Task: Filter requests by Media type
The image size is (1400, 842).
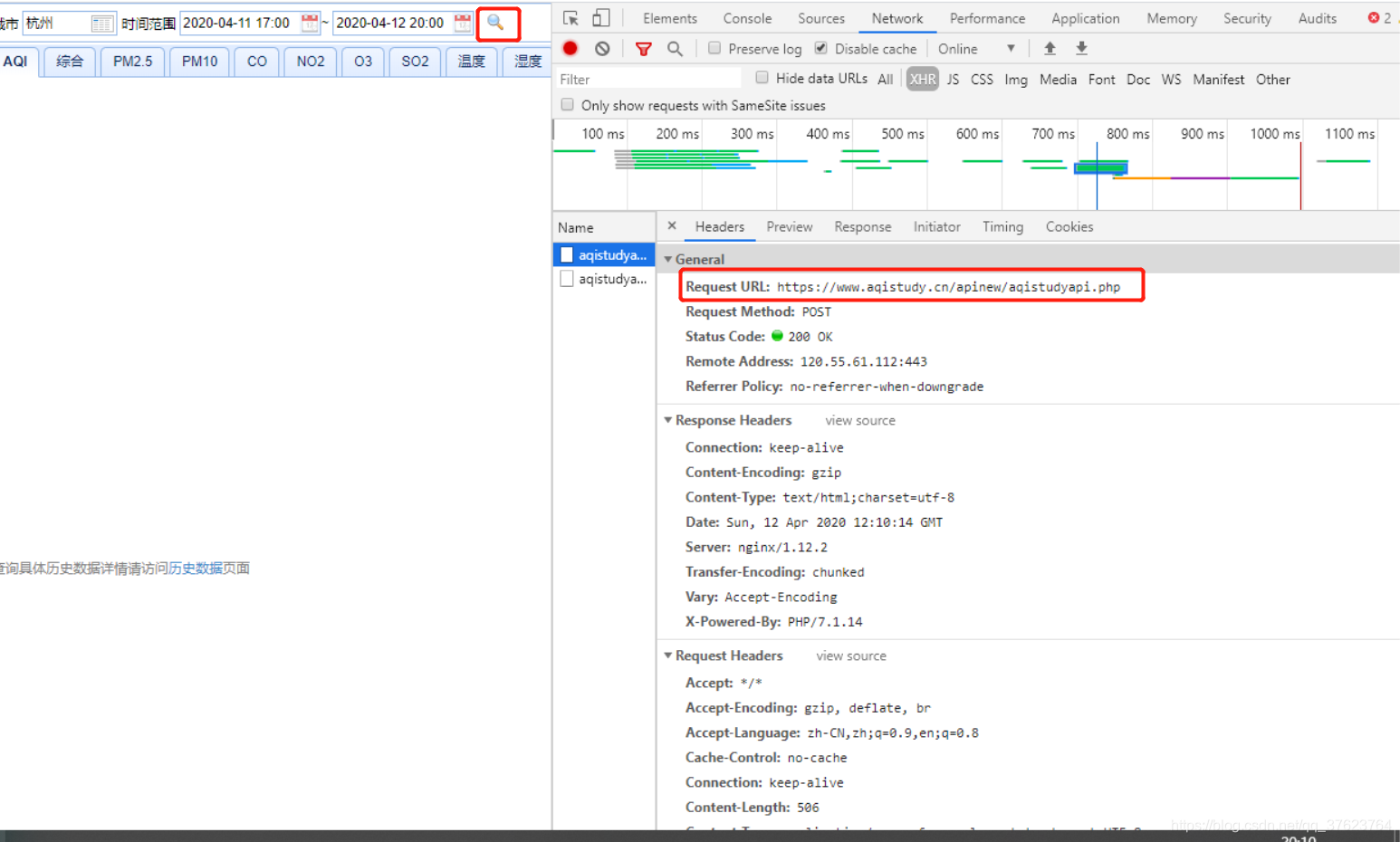Action: click(x=1058, y=80)
